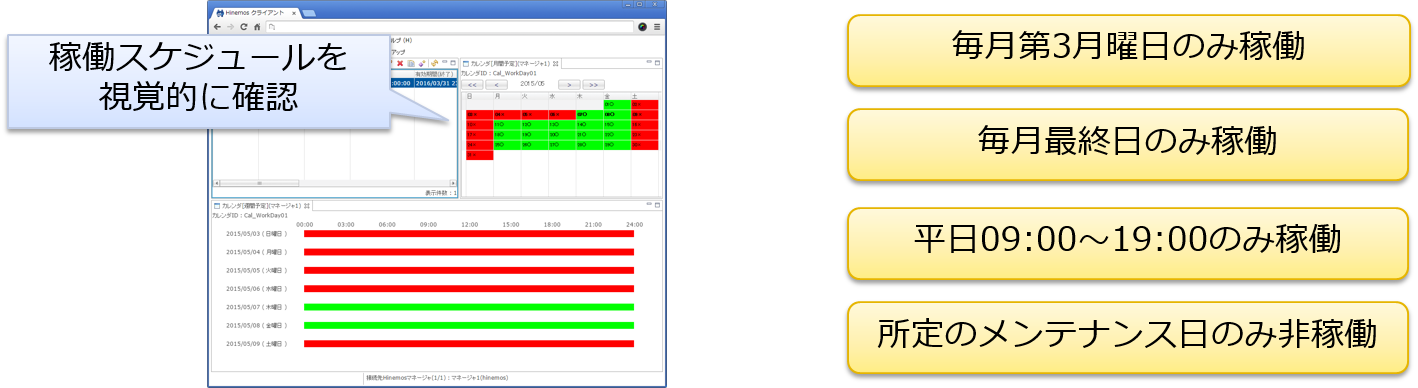
Task: Go to the browser home icon
Action: click(x=257, y=27)
